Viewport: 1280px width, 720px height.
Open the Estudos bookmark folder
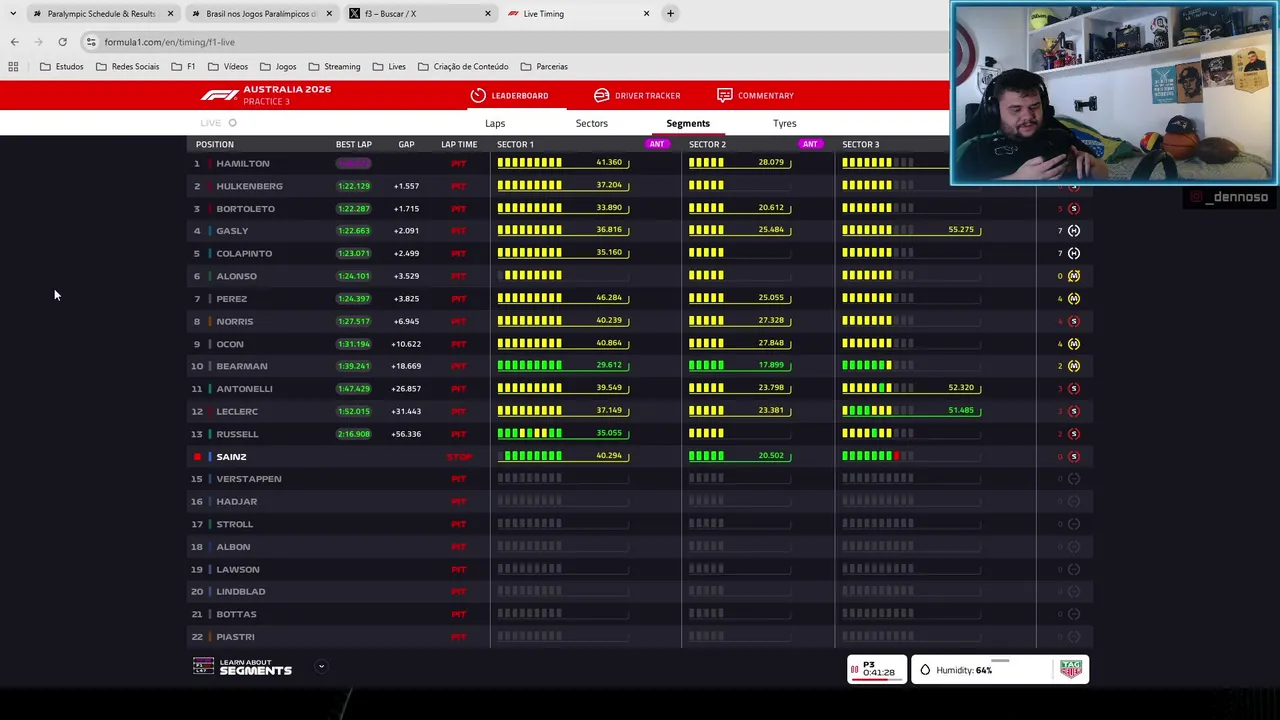(x=61, y=66)
